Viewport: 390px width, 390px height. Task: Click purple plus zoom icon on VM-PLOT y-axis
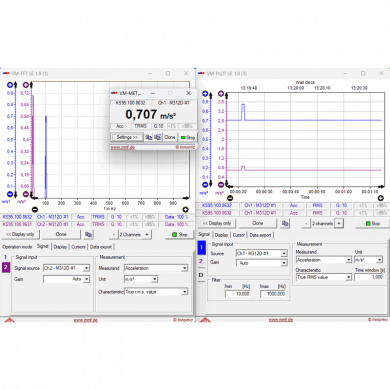(221, 94)
